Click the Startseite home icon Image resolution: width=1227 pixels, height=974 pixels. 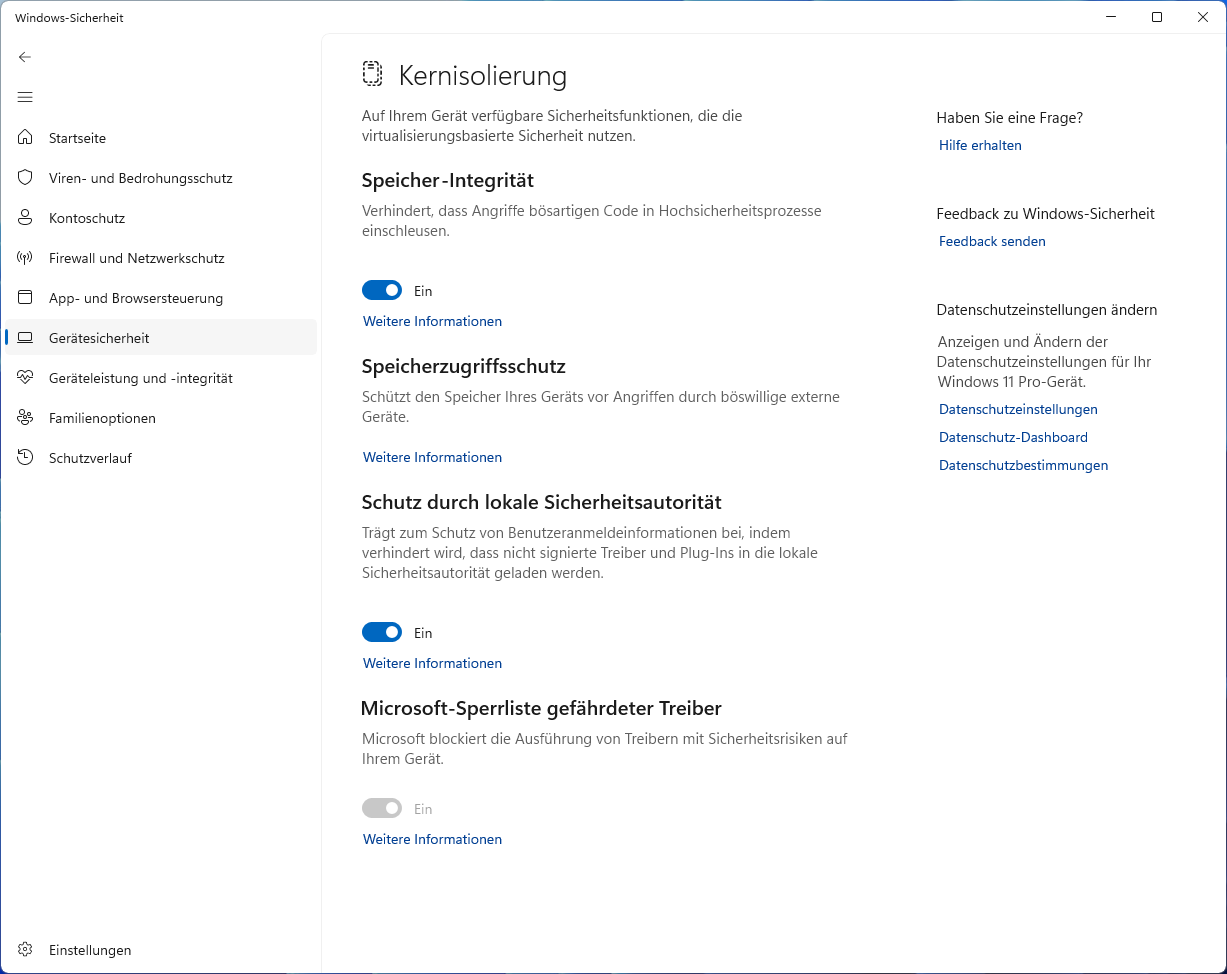click(x=26, y=138)
